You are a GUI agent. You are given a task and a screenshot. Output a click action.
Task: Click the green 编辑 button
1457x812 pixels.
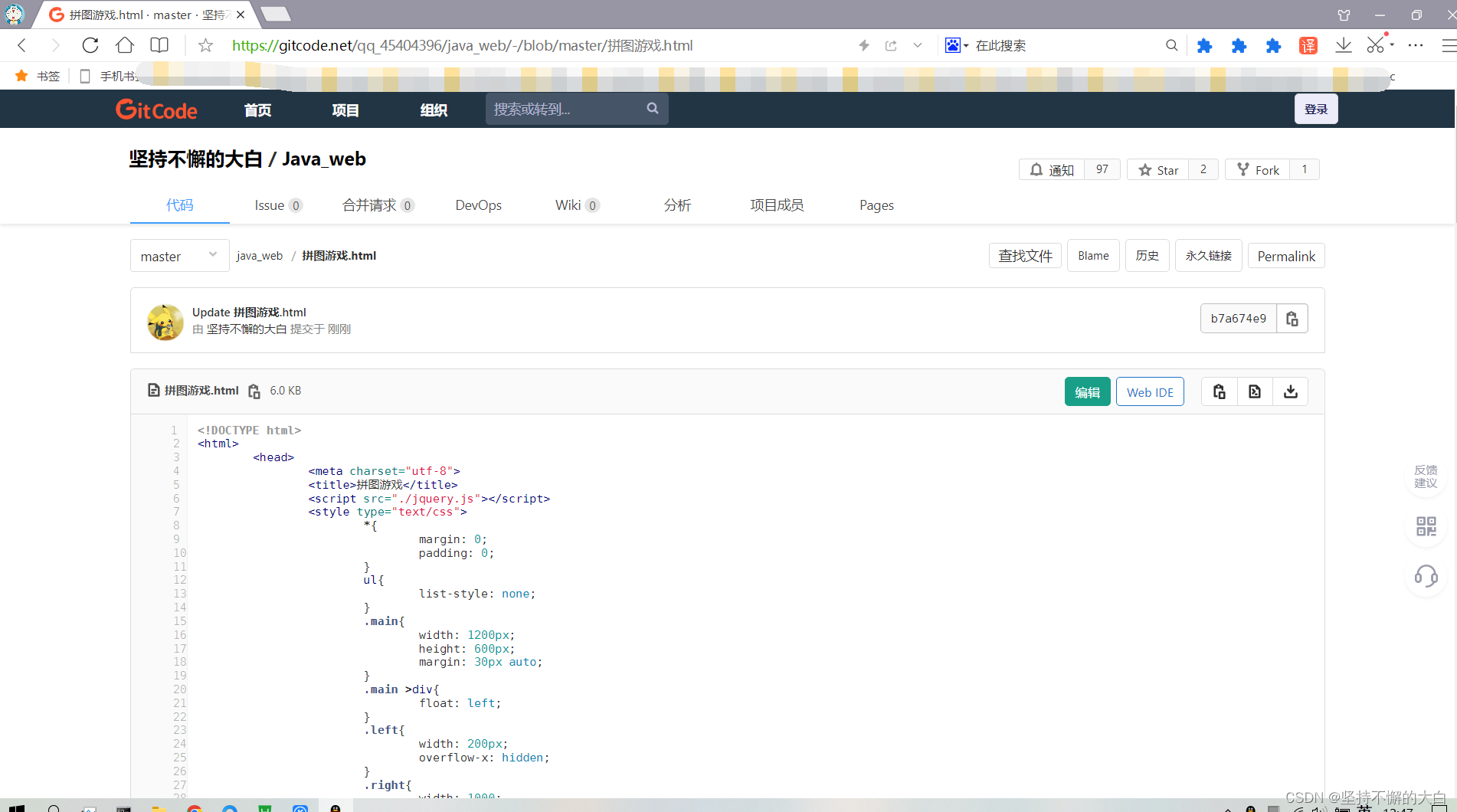click(x=1087, y=391)
